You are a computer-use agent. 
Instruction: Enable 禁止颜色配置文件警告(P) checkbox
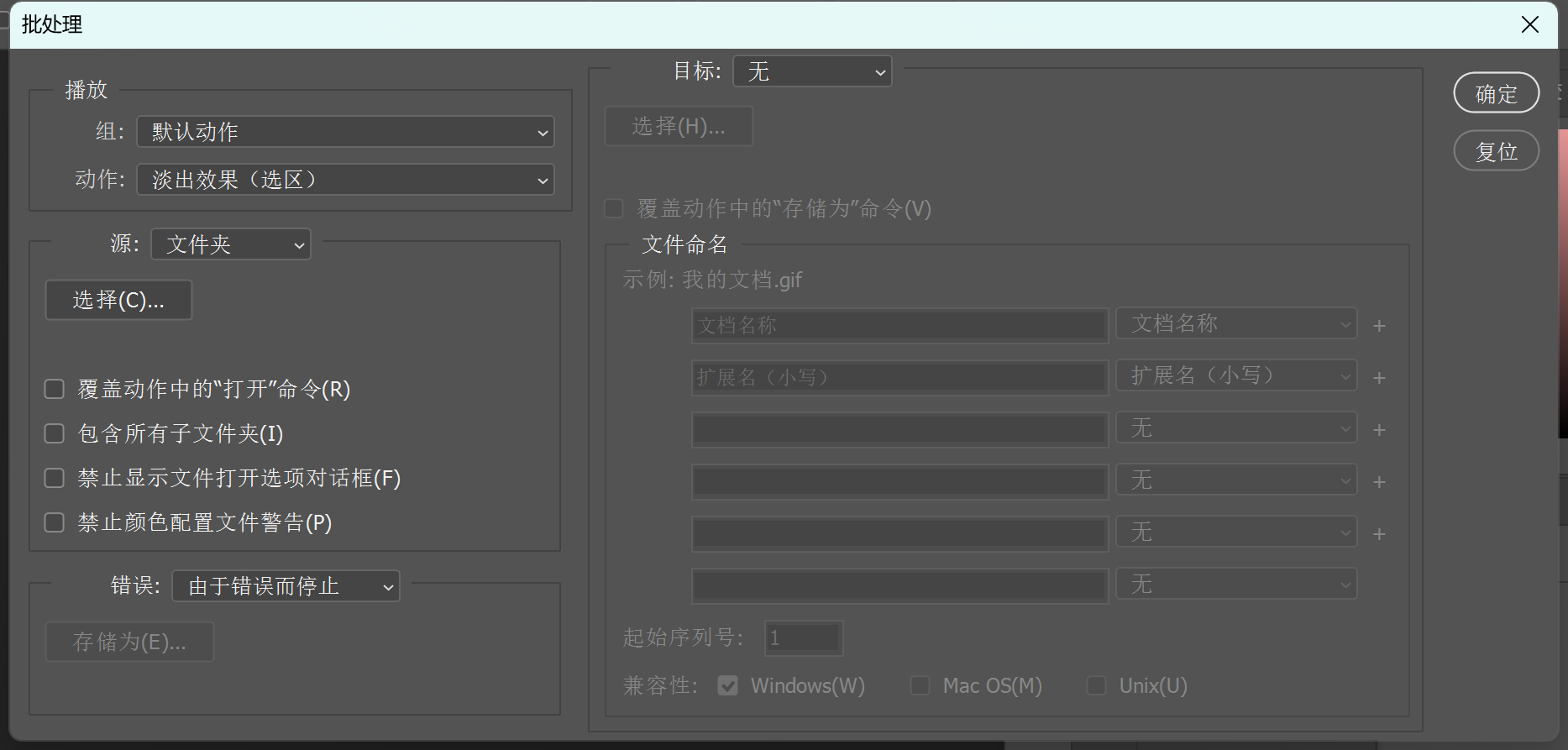click(x=55, y=522)
